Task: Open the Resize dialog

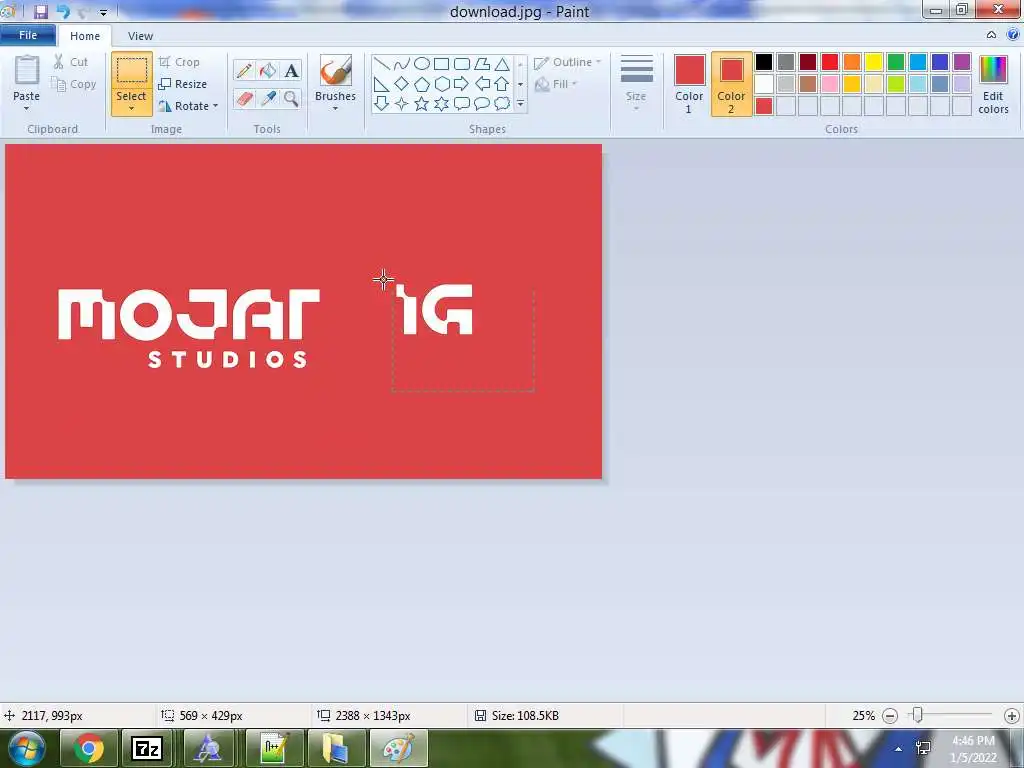Action: click(183, 84)
